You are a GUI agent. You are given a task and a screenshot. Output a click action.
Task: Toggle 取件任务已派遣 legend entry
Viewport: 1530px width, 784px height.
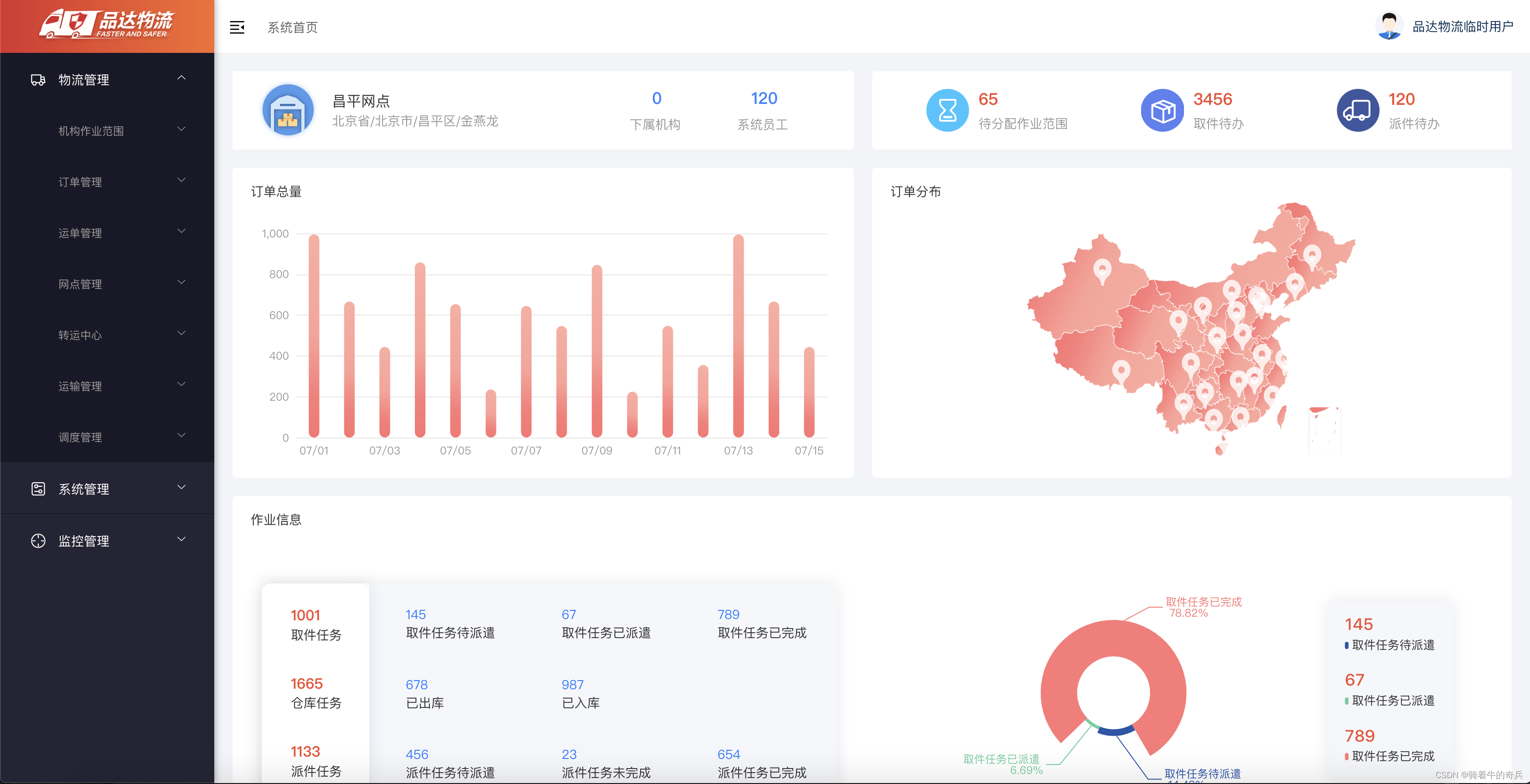pyautogui.click(x=1392, y=700)
